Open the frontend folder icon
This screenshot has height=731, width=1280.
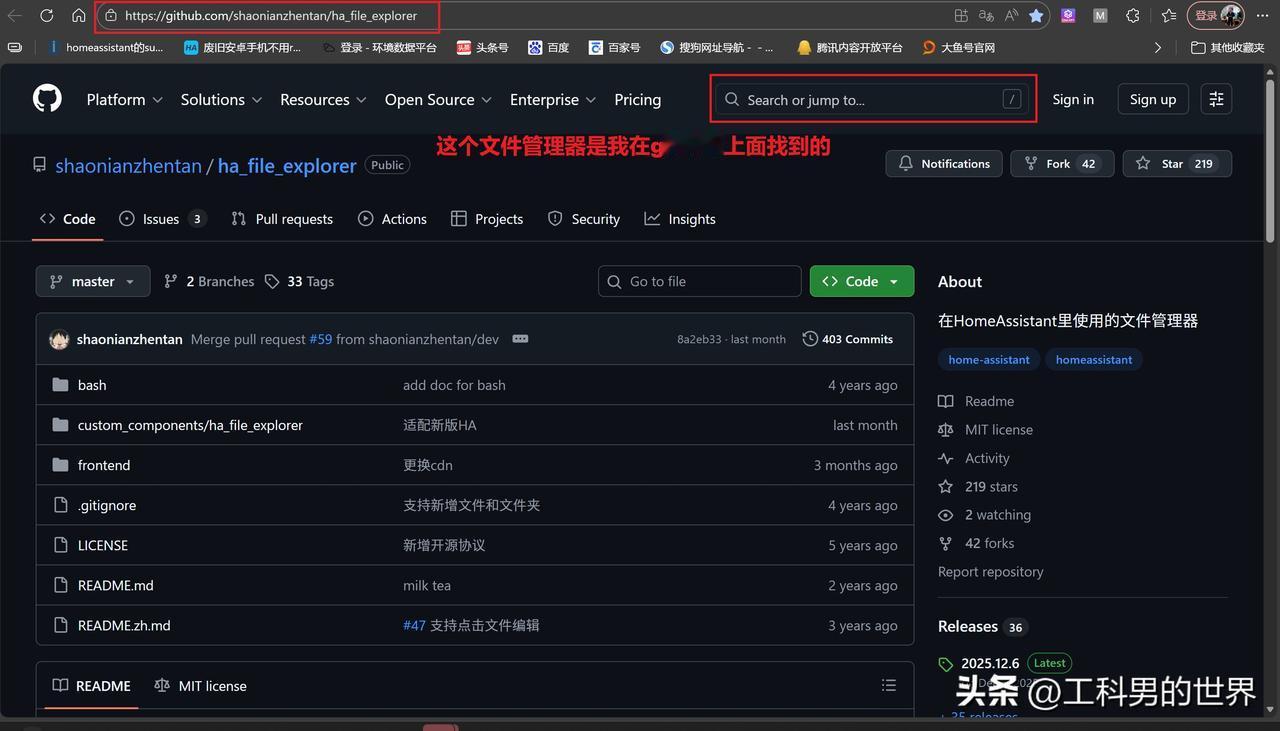point(60,465)
